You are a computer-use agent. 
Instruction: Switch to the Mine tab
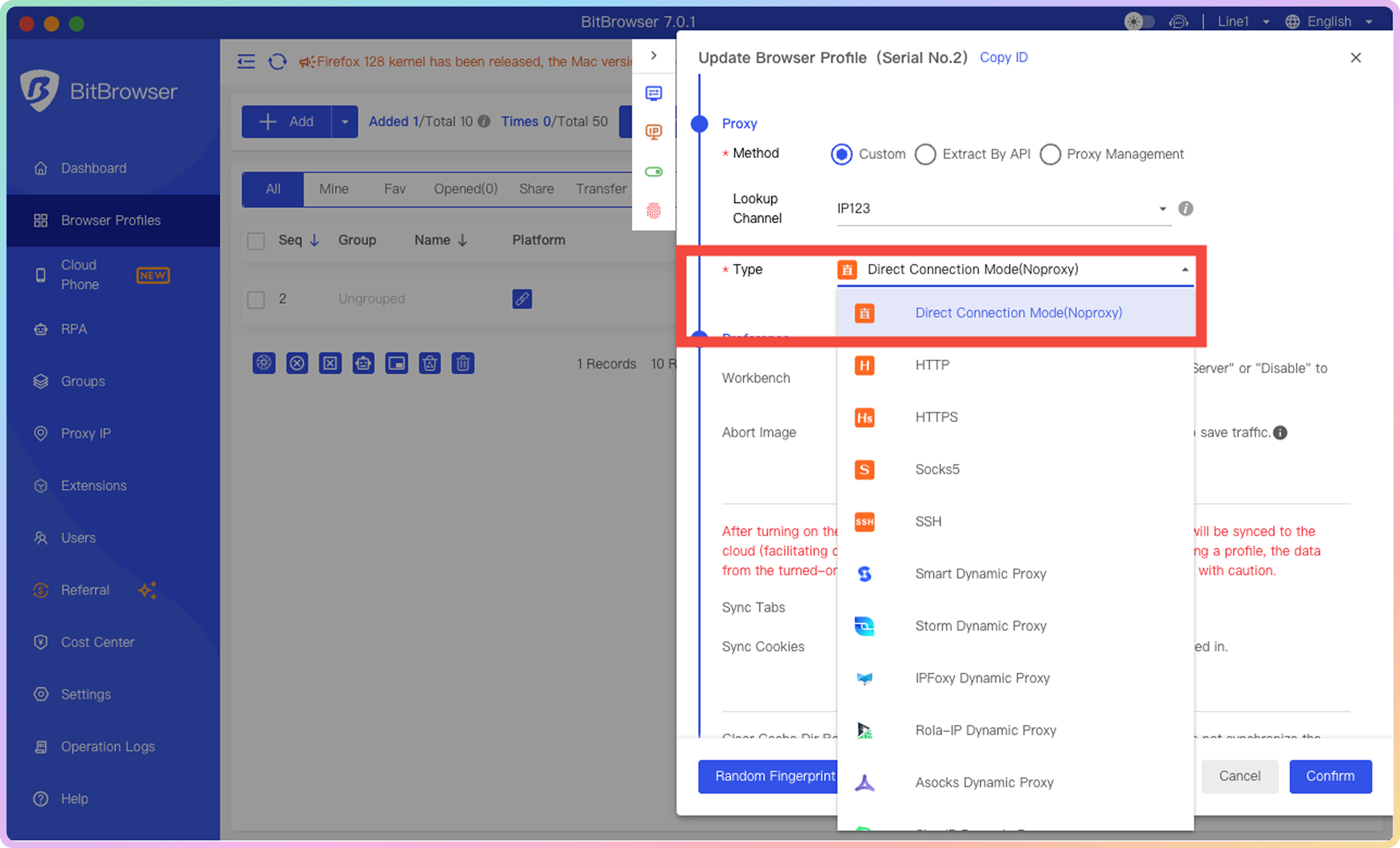[x=333, y=189]
